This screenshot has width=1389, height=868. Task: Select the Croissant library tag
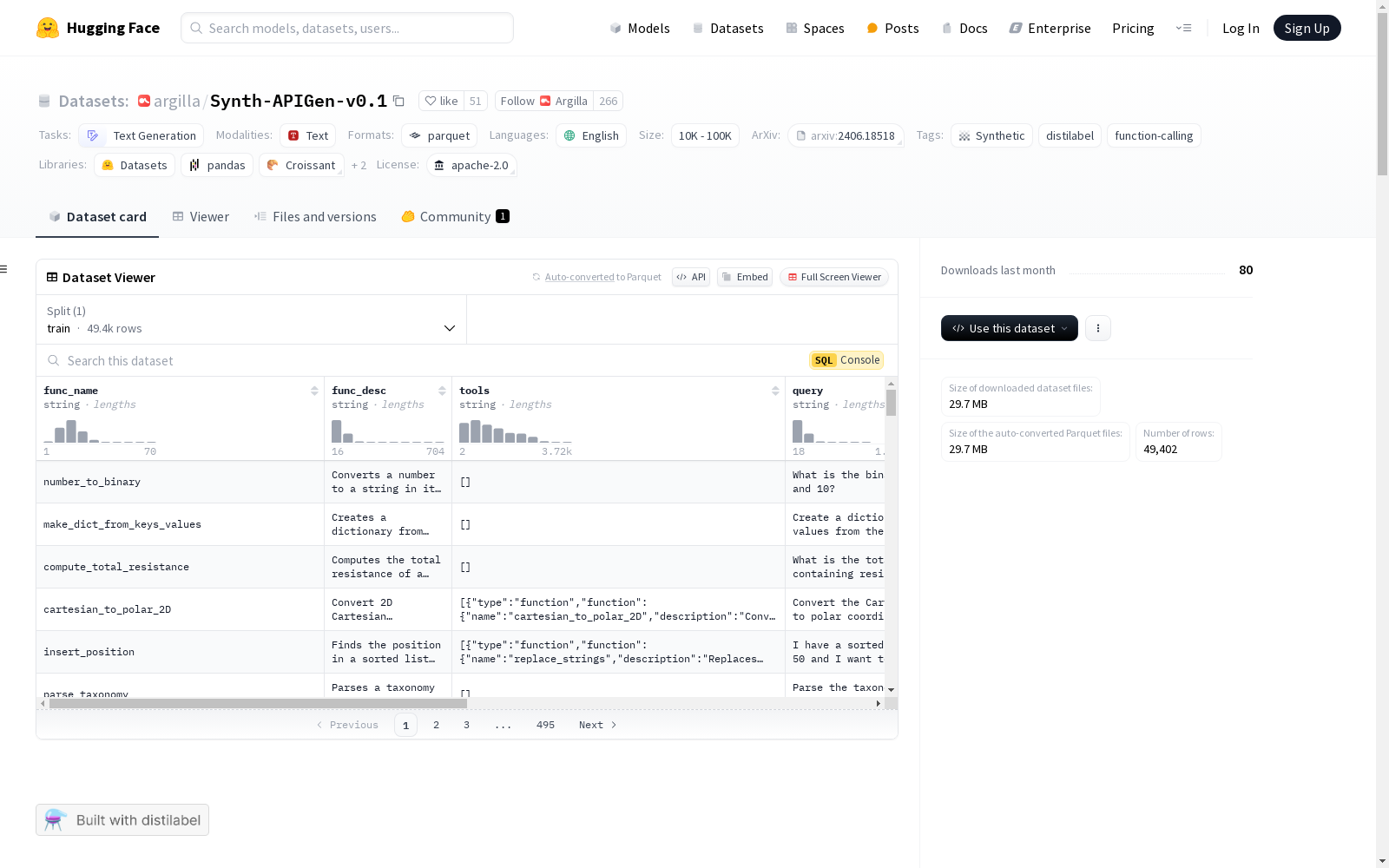point(301,165)
